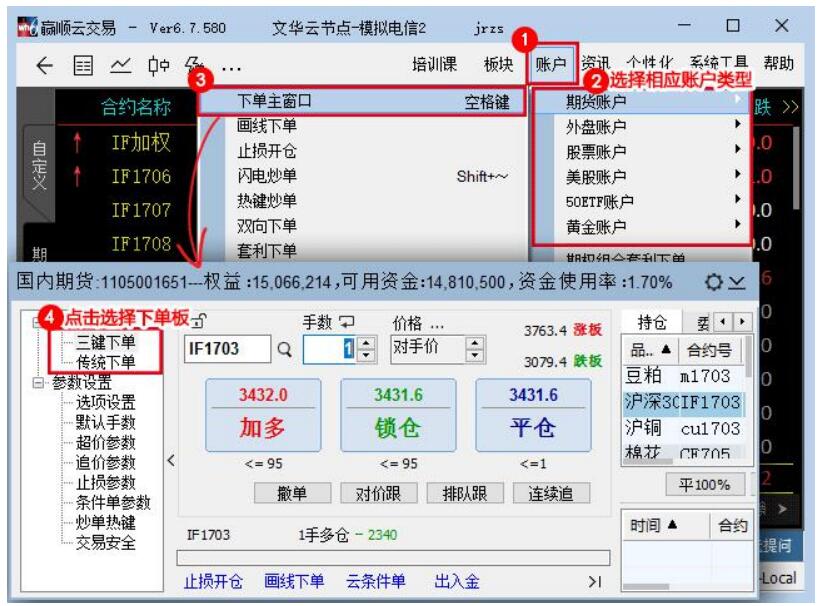The image size is (836, 606).
Task: Click the 平仓 close position button
Action: click(x=533, y=415)
